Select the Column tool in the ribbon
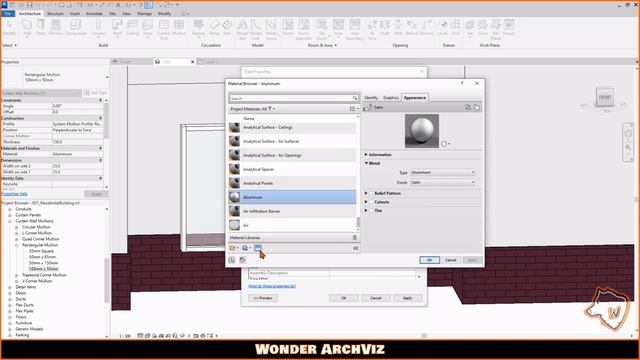 (98, 28)
